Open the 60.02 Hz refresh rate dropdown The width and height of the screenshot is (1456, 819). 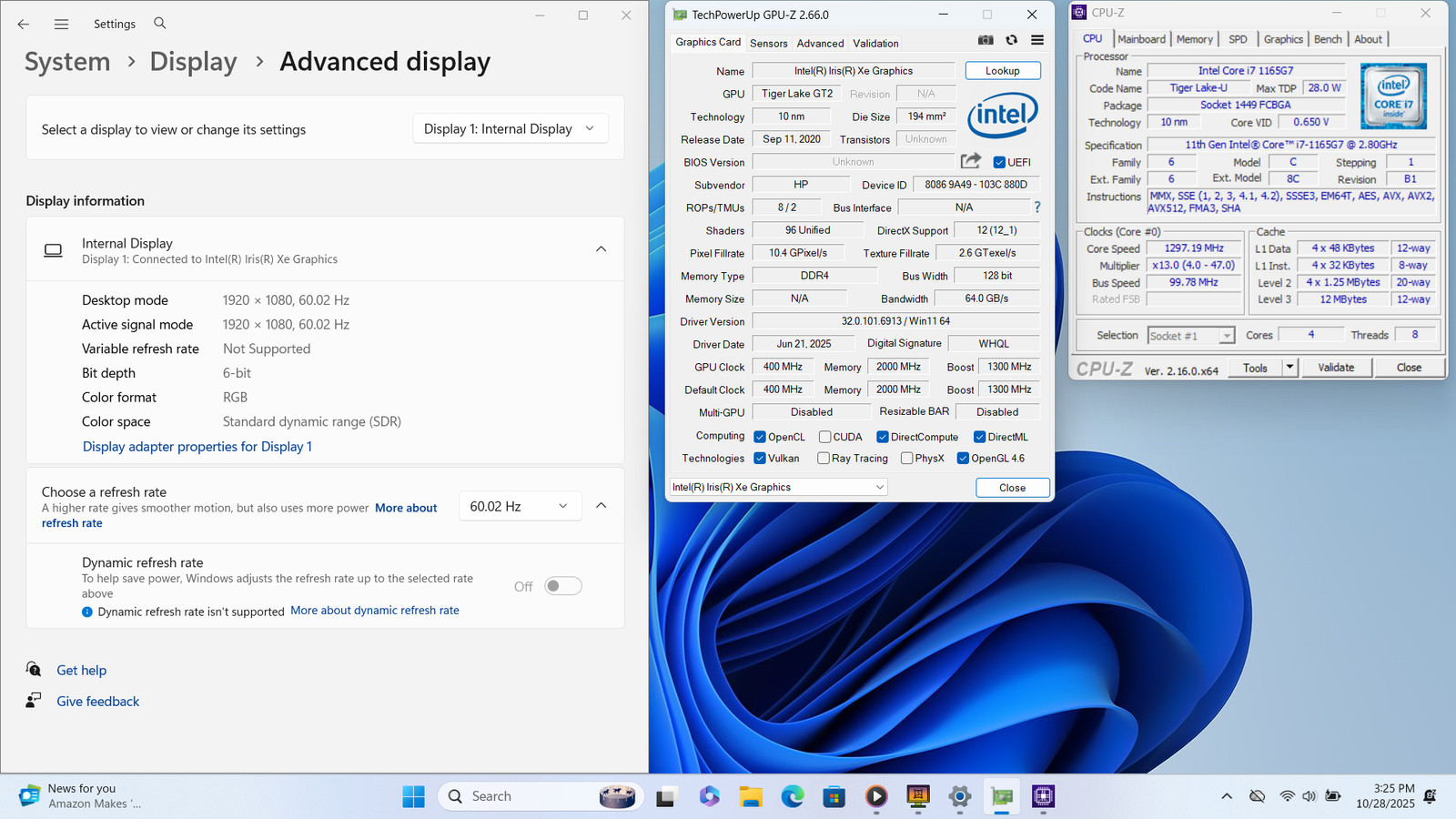(x=520, y=506)
